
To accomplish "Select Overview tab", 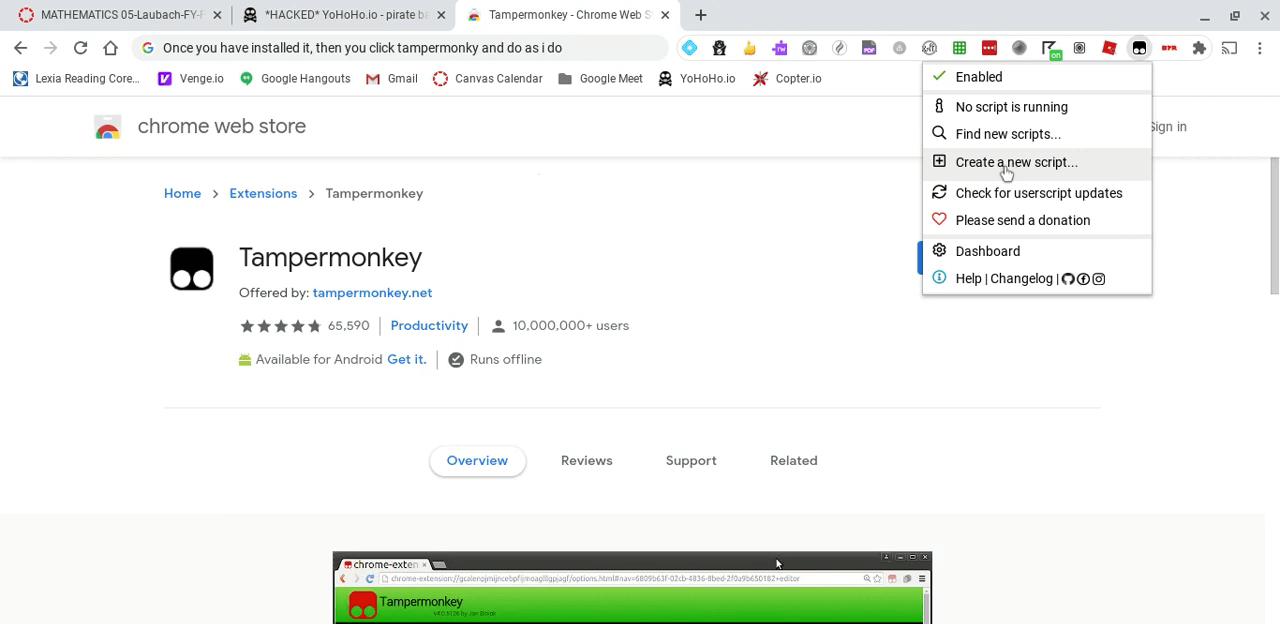I will [x=477, y=461].
